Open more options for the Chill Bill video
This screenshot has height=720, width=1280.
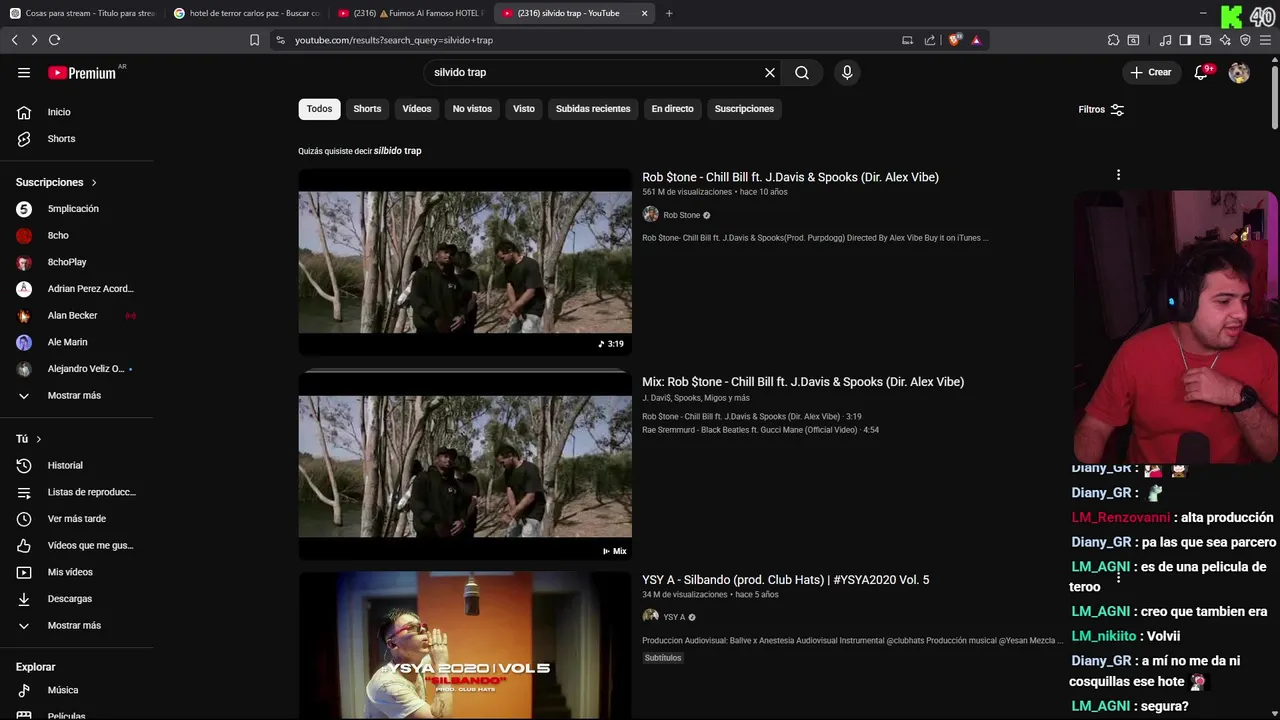(x=1118, y=175)
